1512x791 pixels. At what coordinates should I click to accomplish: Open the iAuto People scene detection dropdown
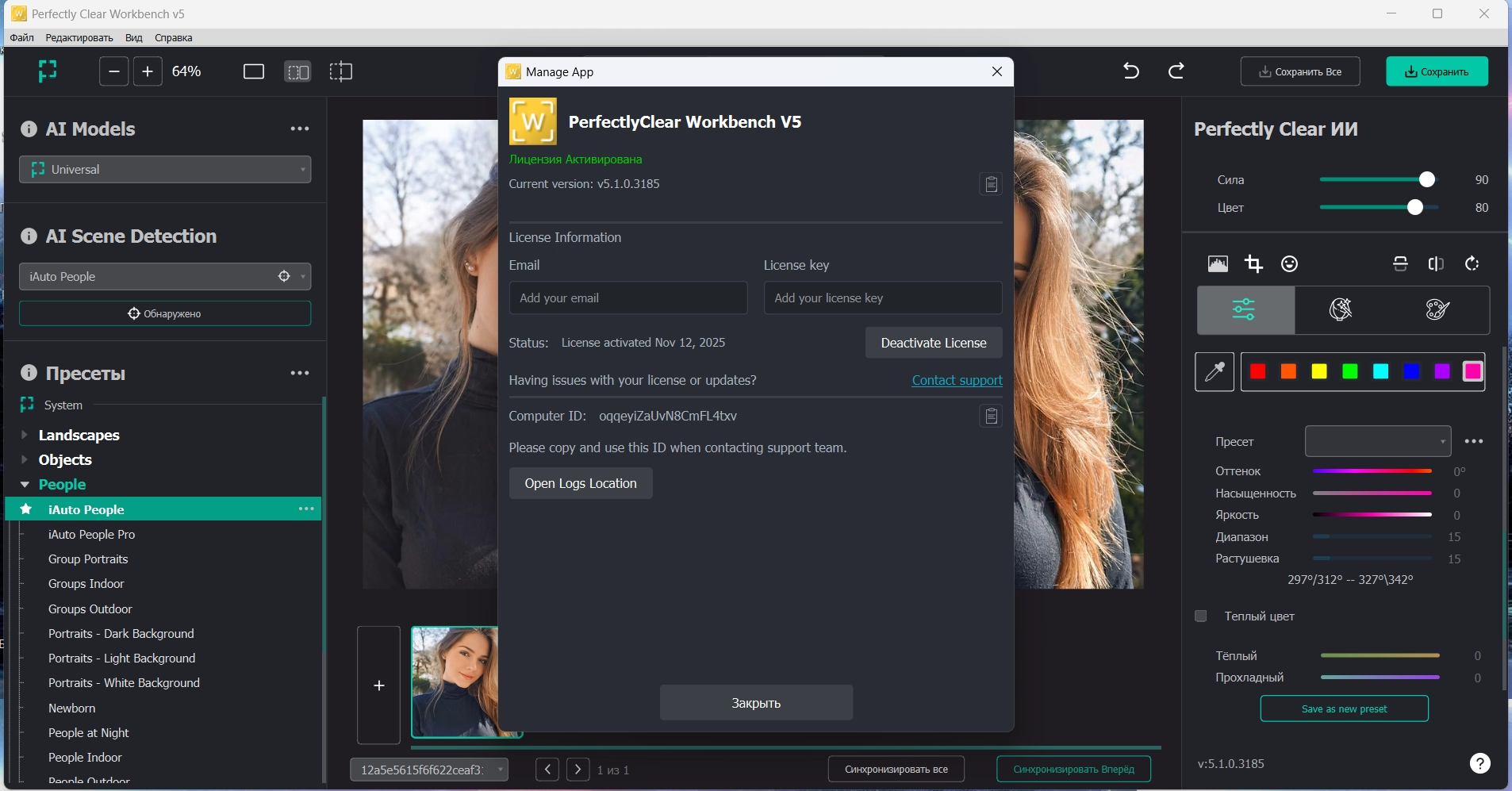click(165, 276)
